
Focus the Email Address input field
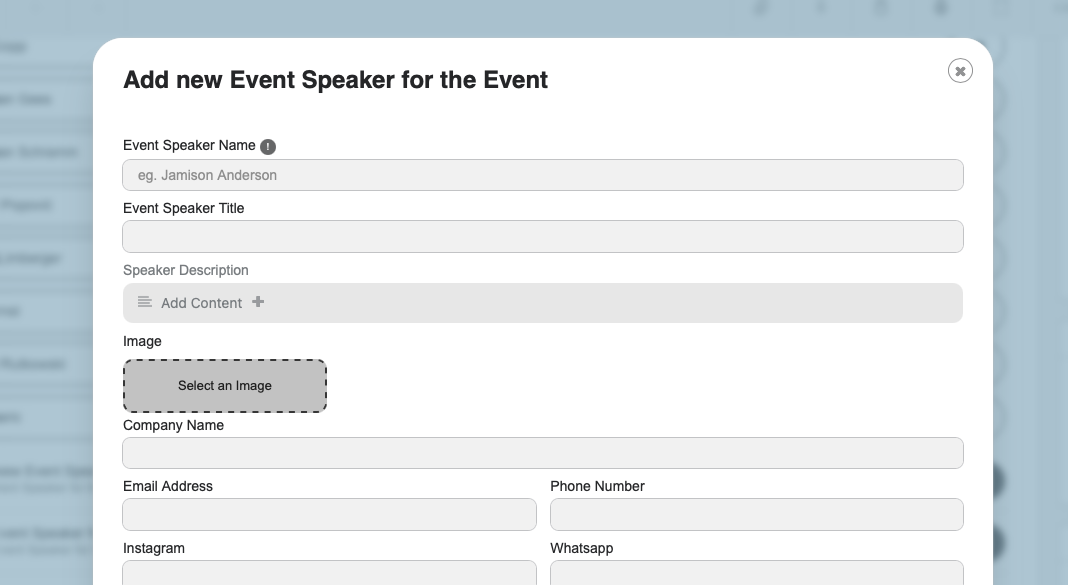tap(330, 514)
